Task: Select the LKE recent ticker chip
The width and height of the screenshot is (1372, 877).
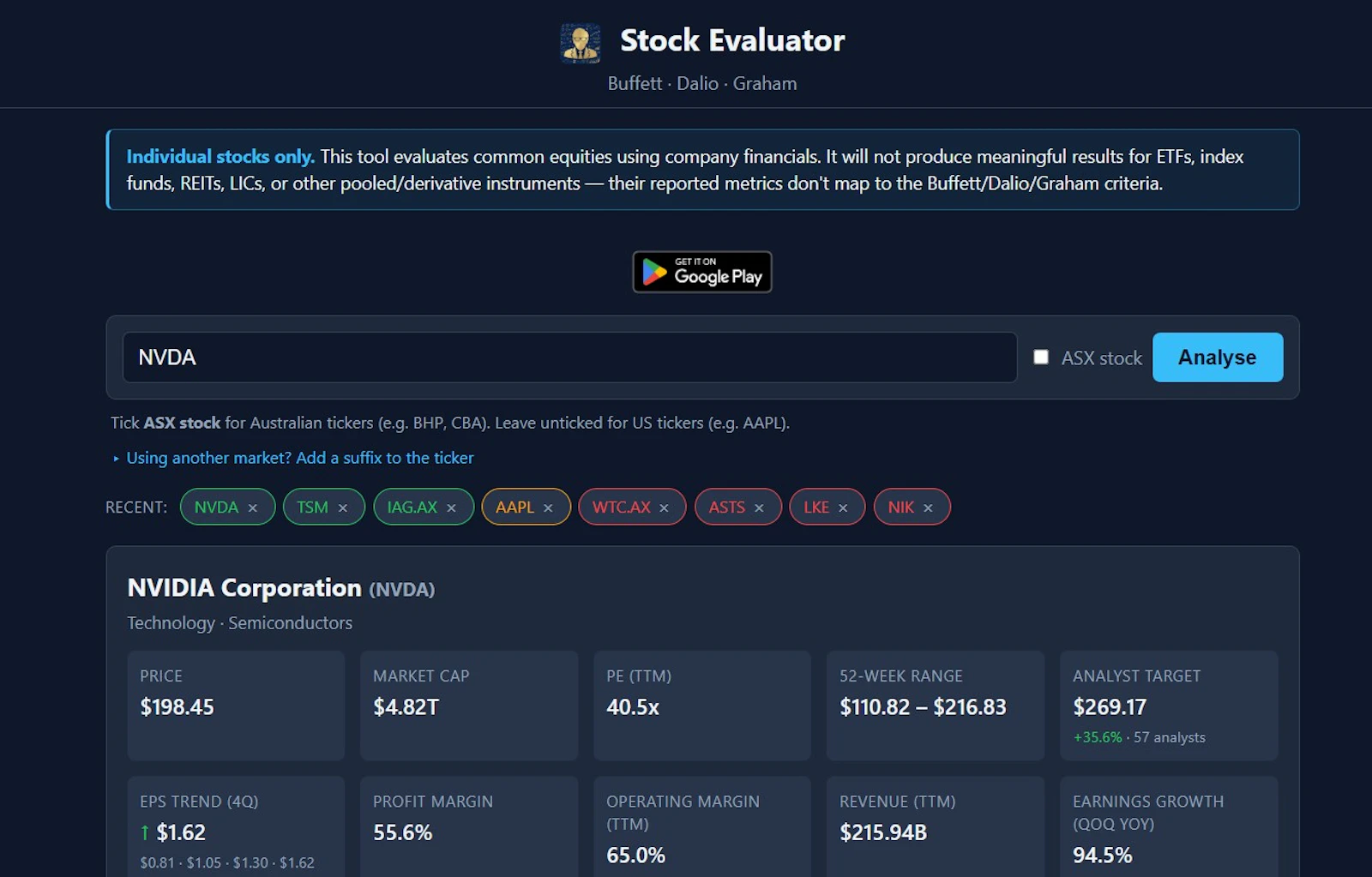Action: pyautogui.click(x=816, y=507)
